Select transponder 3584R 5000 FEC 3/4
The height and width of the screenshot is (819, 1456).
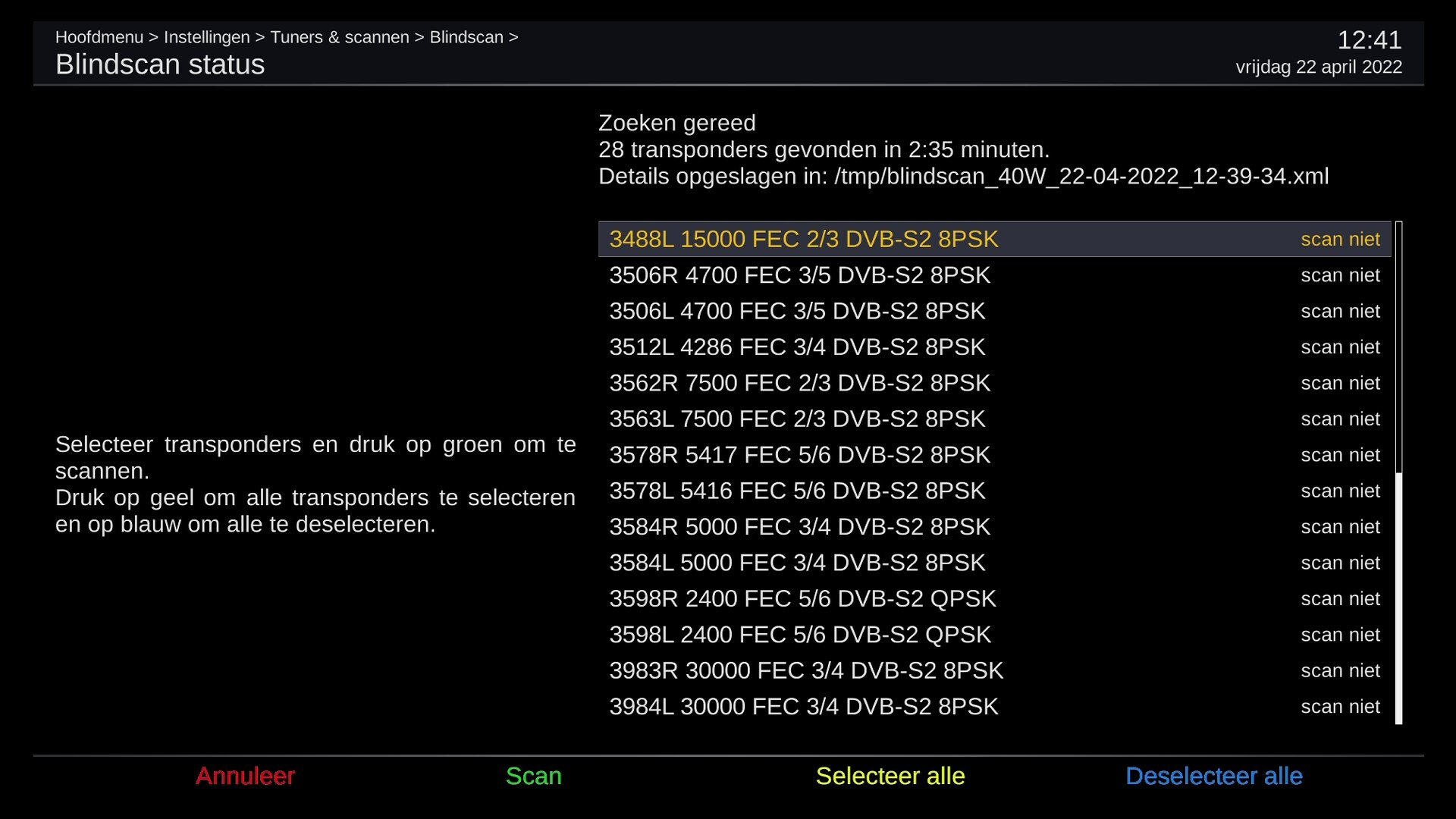pos(799,527)
